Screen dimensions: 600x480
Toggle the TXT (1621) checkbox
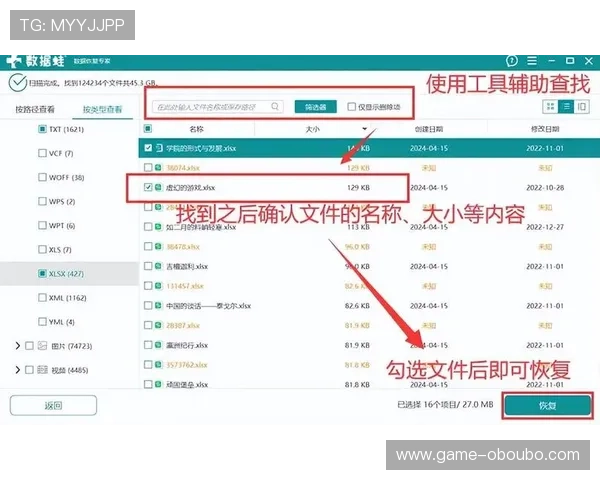(x=42, y=129)
